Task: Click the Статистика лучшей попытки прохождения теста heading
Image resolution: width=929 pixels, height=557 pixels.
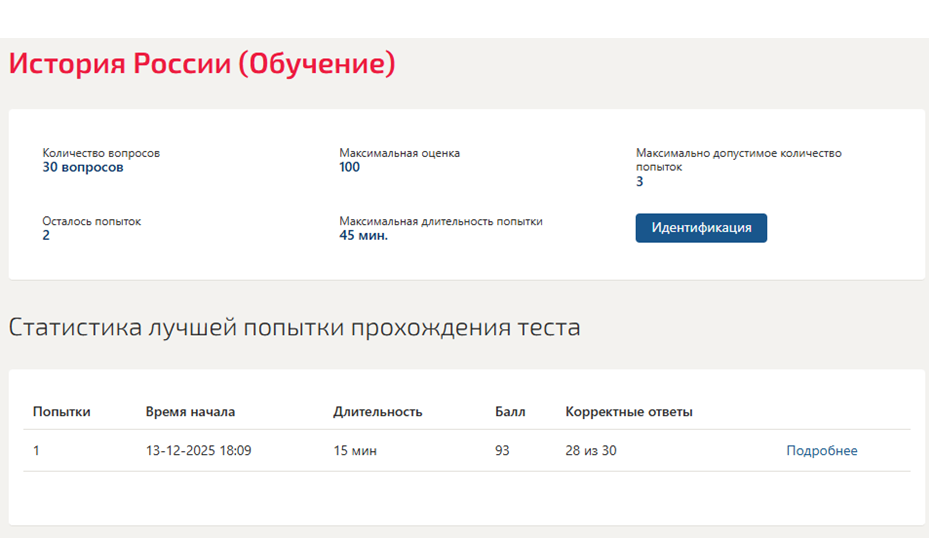Action: click(x=294, y=327)
